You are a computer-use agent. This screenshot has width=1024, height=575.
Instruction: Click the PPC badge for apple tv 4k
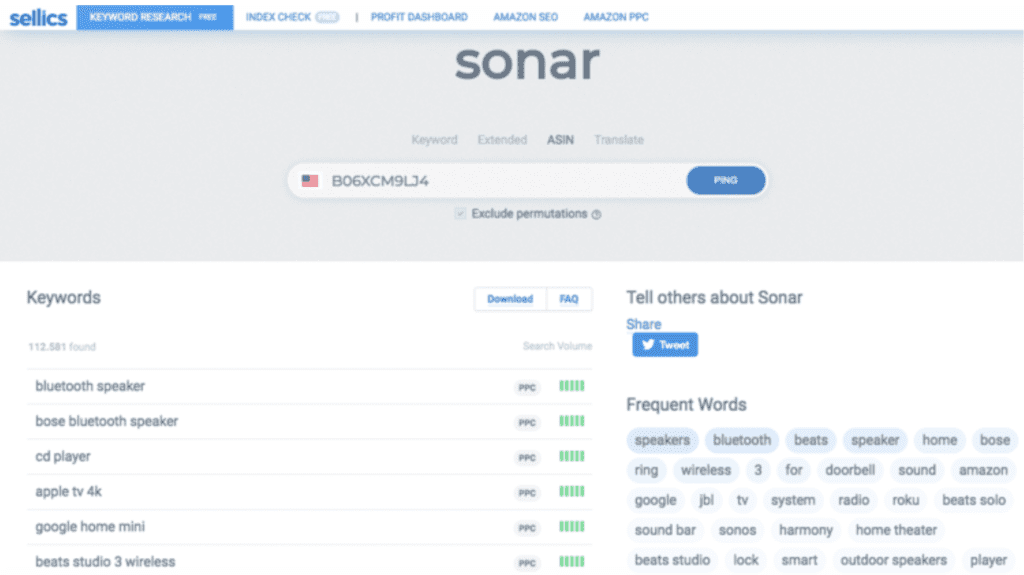tap(527, 493)
